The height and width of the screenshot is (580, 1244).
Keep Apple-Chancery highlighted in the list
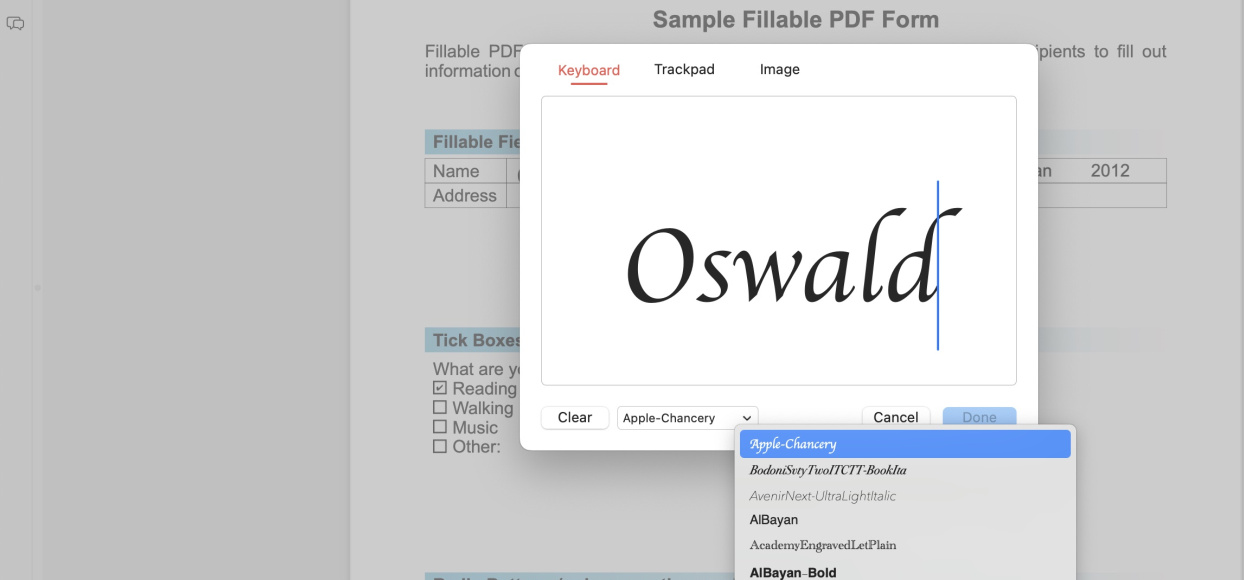coord(903,443)
